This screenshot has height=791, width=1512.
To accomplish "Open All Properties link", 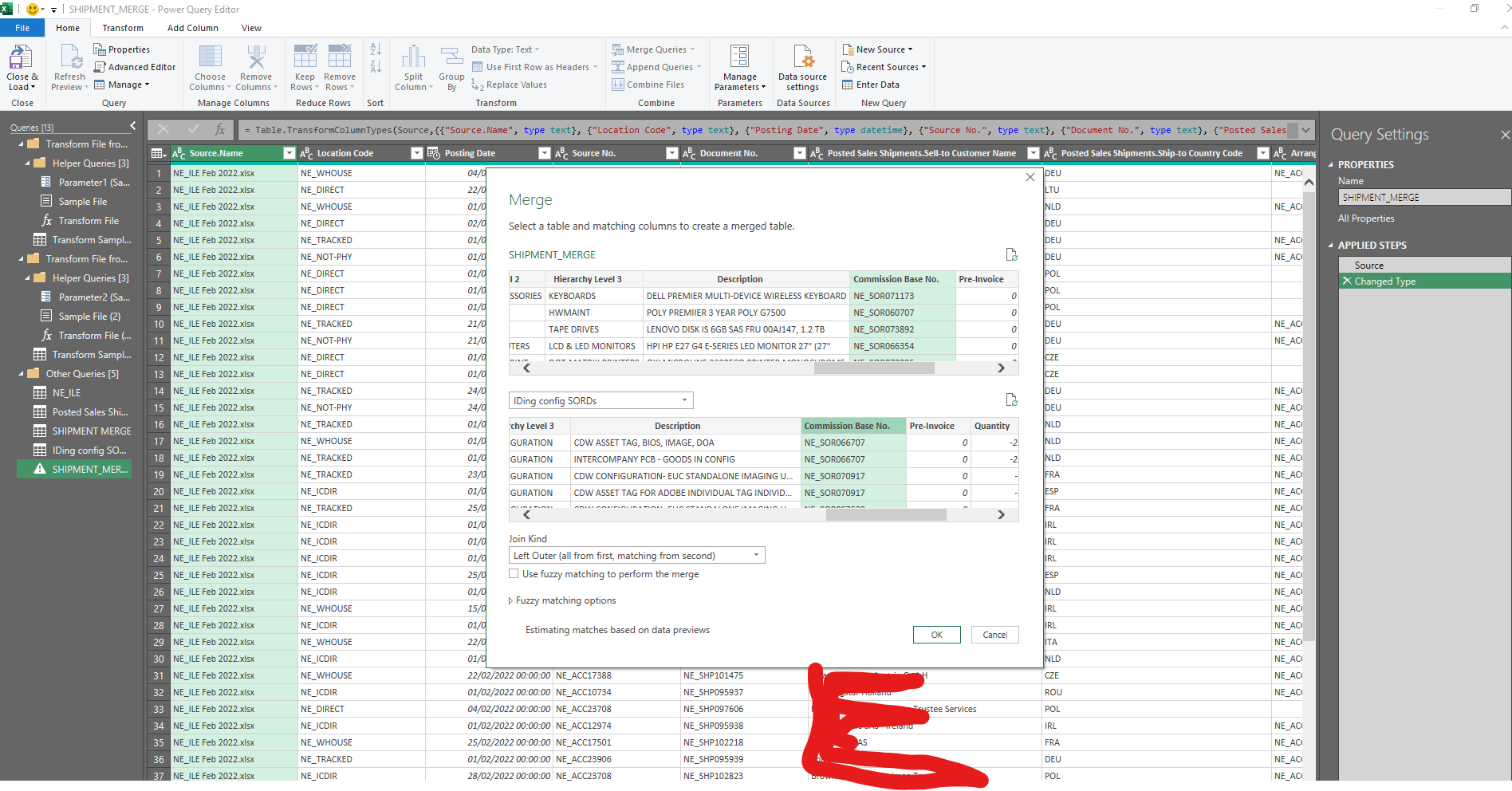I will coord(1366,218).
